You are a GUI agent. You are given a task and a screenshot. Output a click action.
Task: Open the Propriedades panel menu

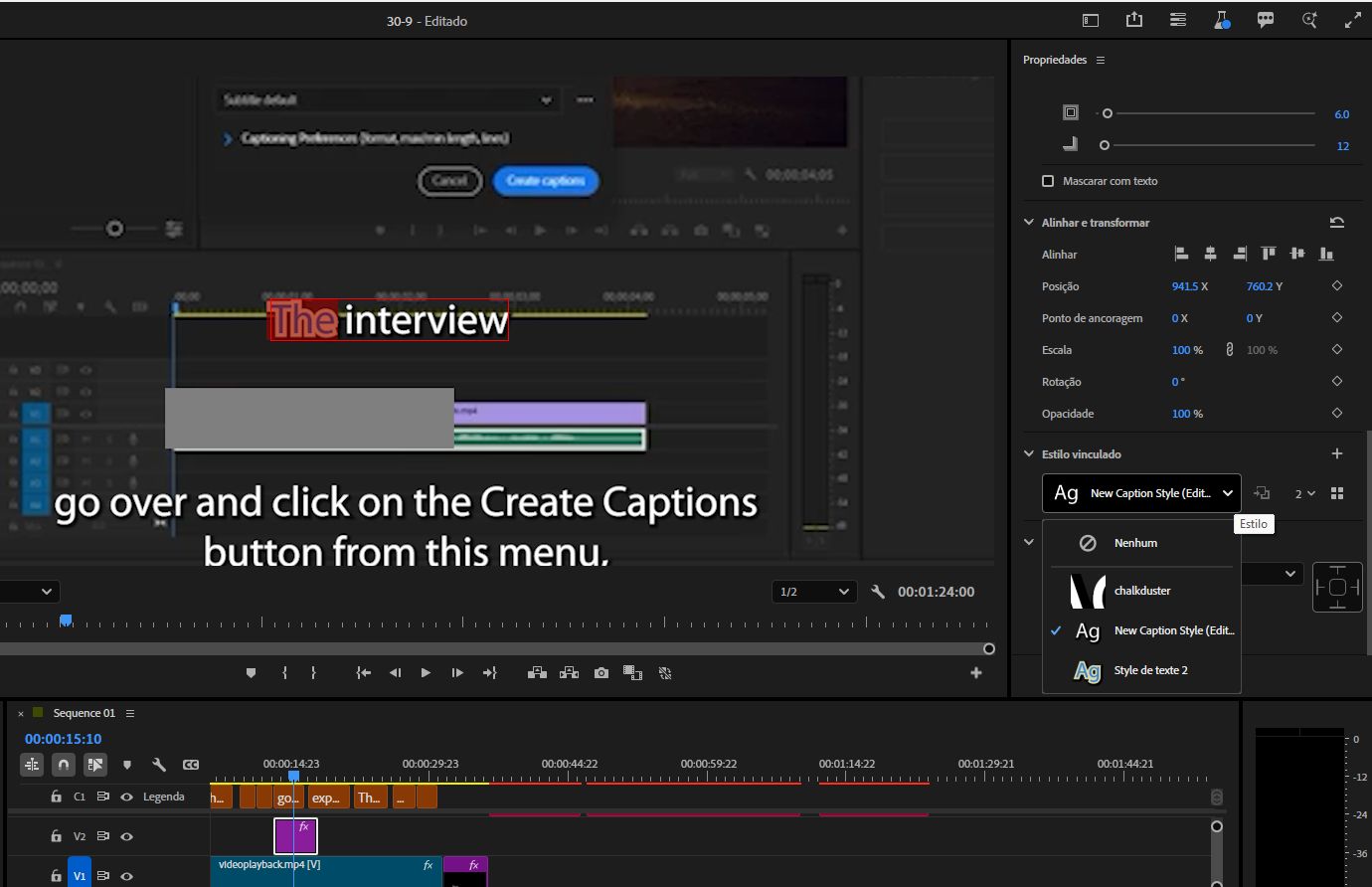[x=1099, y=60]
